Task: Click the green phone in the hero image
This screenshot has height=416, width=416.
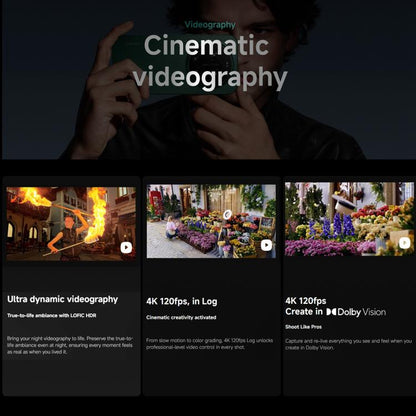Action: coord(174,64)
